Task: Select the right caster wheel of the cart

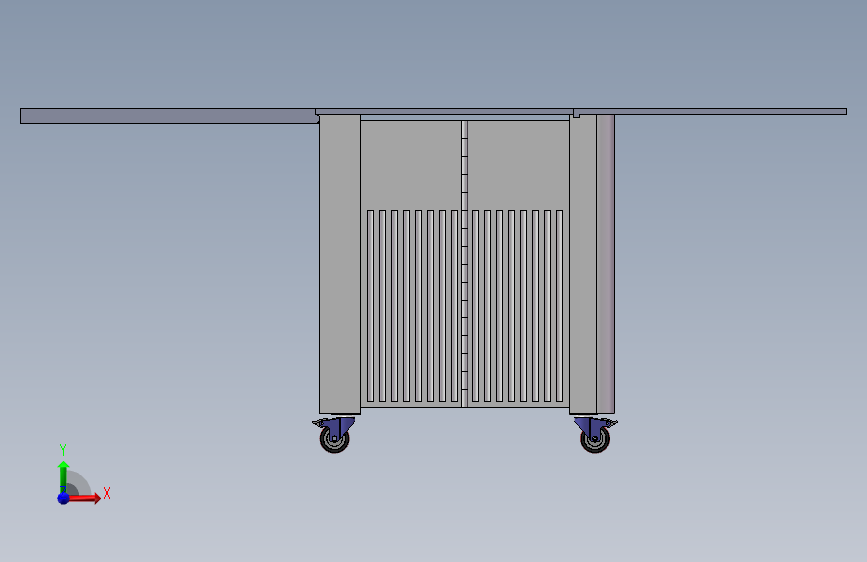Action: click(595, 439)
